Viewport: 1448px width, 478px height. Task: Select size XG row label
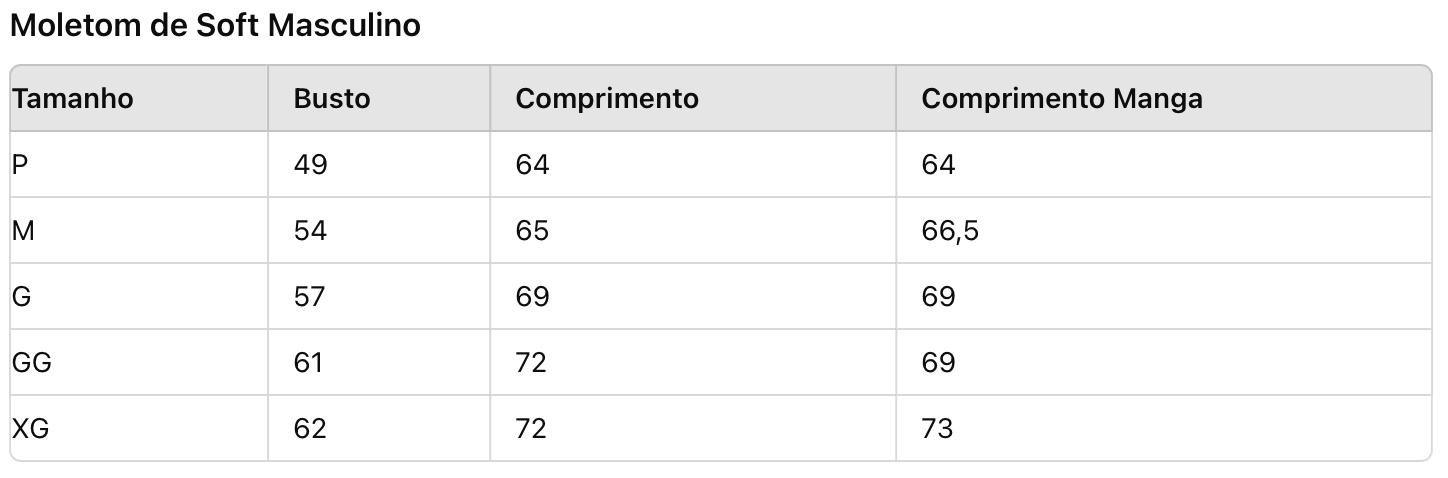(x=31, y=429)
